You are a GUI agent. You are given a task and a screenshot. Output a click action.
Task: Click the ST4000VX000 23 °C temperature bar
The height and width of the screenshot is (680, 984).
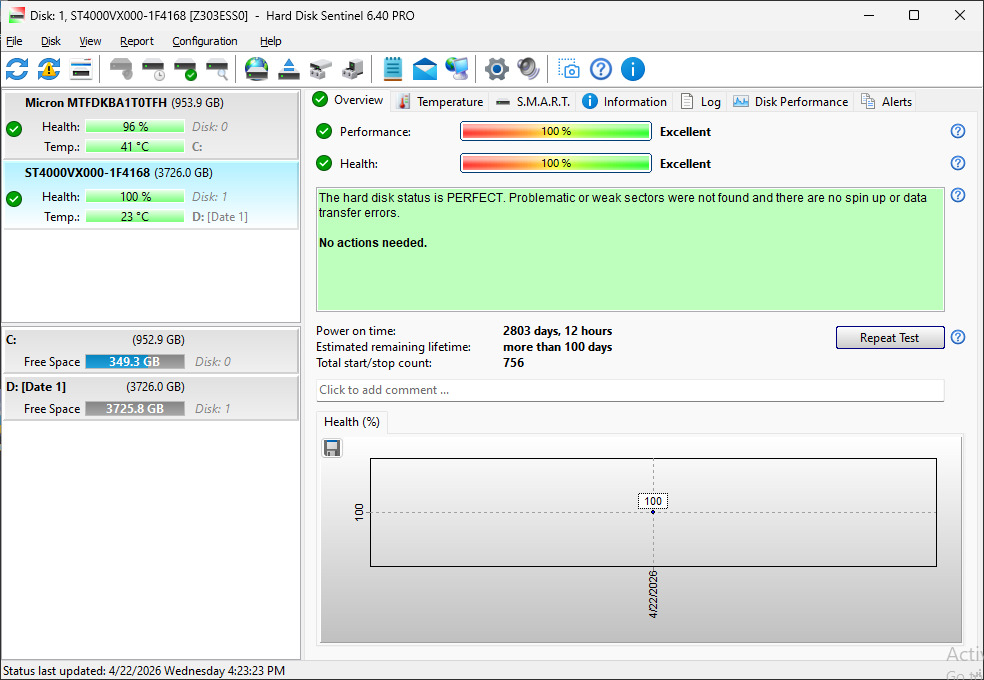click(x=135, y=216)
